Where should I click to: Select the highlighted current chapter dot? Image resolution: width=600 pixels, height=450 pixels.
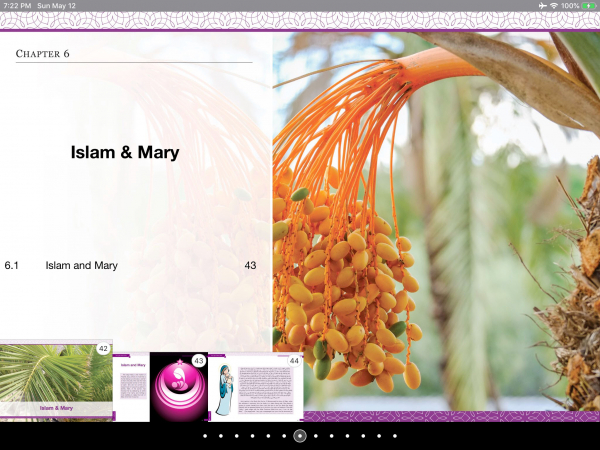pos(299,436)
